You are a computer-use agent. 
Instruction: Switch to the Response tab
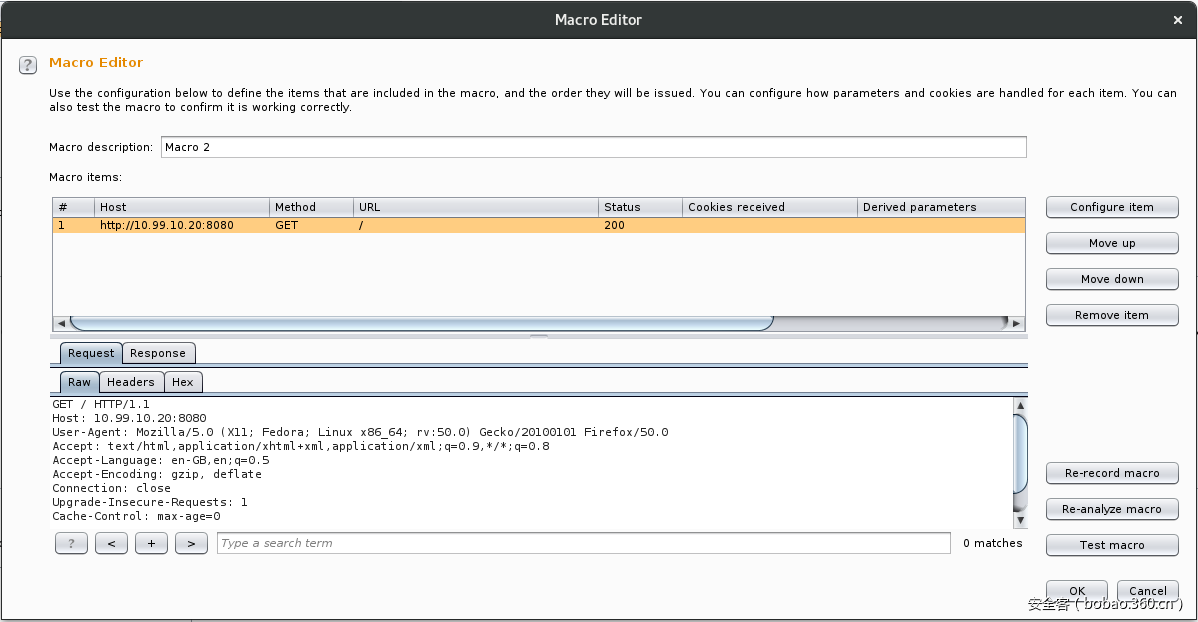[x=158, y=353]
